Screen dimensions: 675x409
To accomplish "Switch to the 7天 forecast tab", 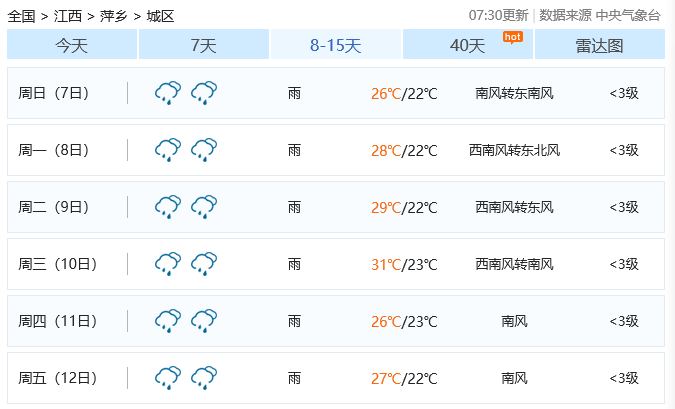I will point(204,44).
